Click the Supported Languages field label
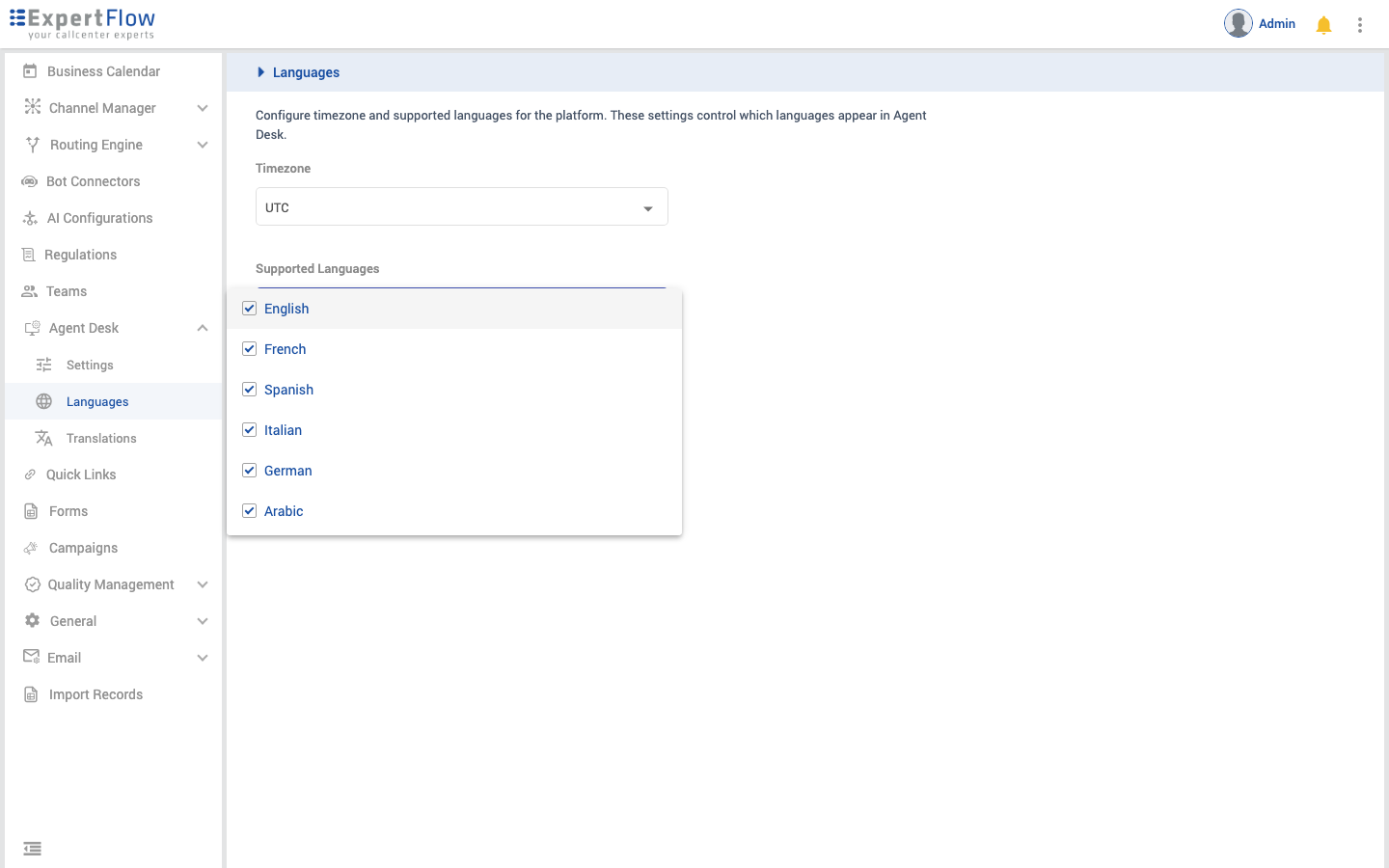The width and height of the screenshot is (1389, 868). click(x=317, y=269)
